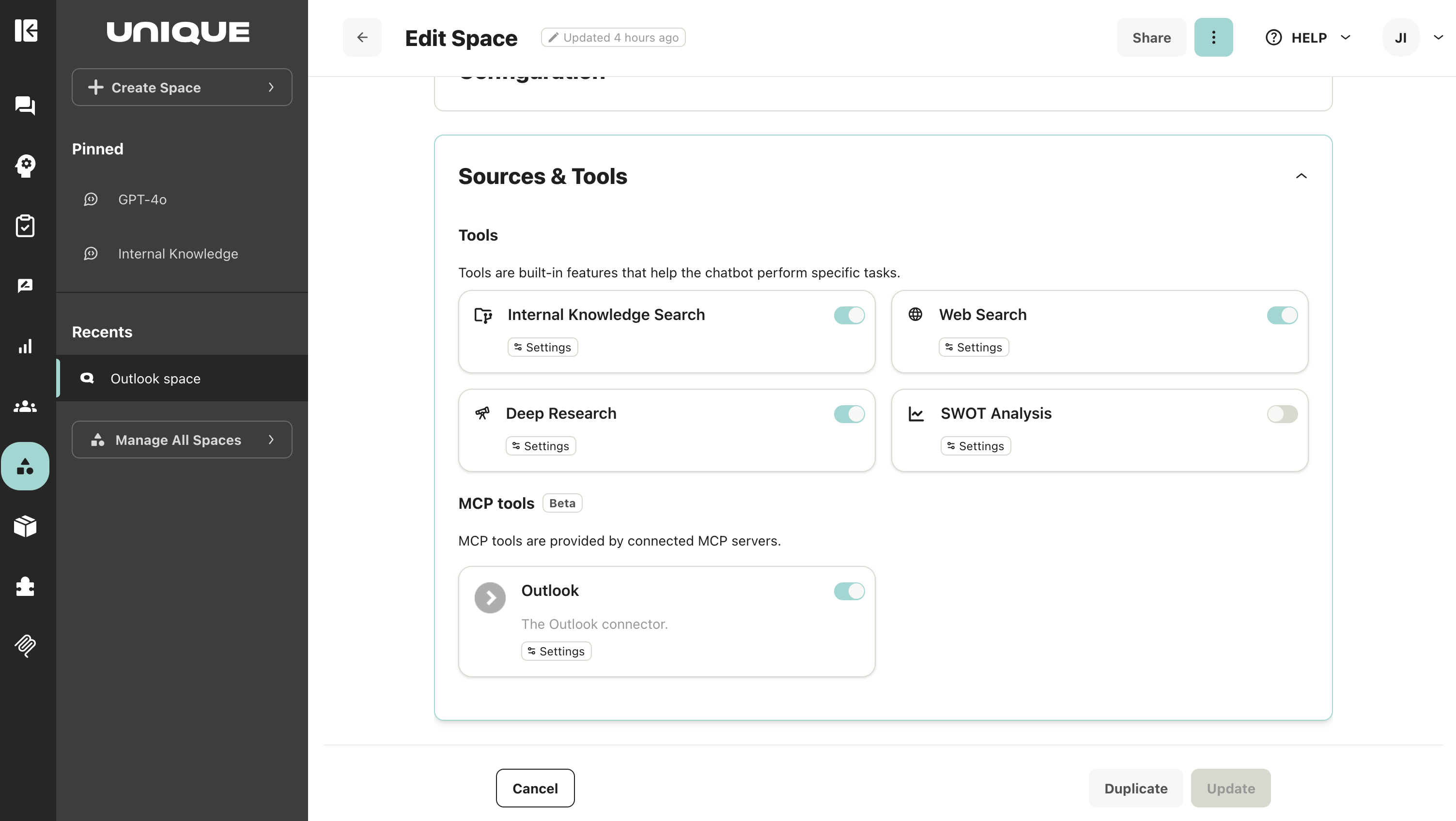Click the Duplicate button
The image size is (1456, 821).
[x=1135, y=788]
